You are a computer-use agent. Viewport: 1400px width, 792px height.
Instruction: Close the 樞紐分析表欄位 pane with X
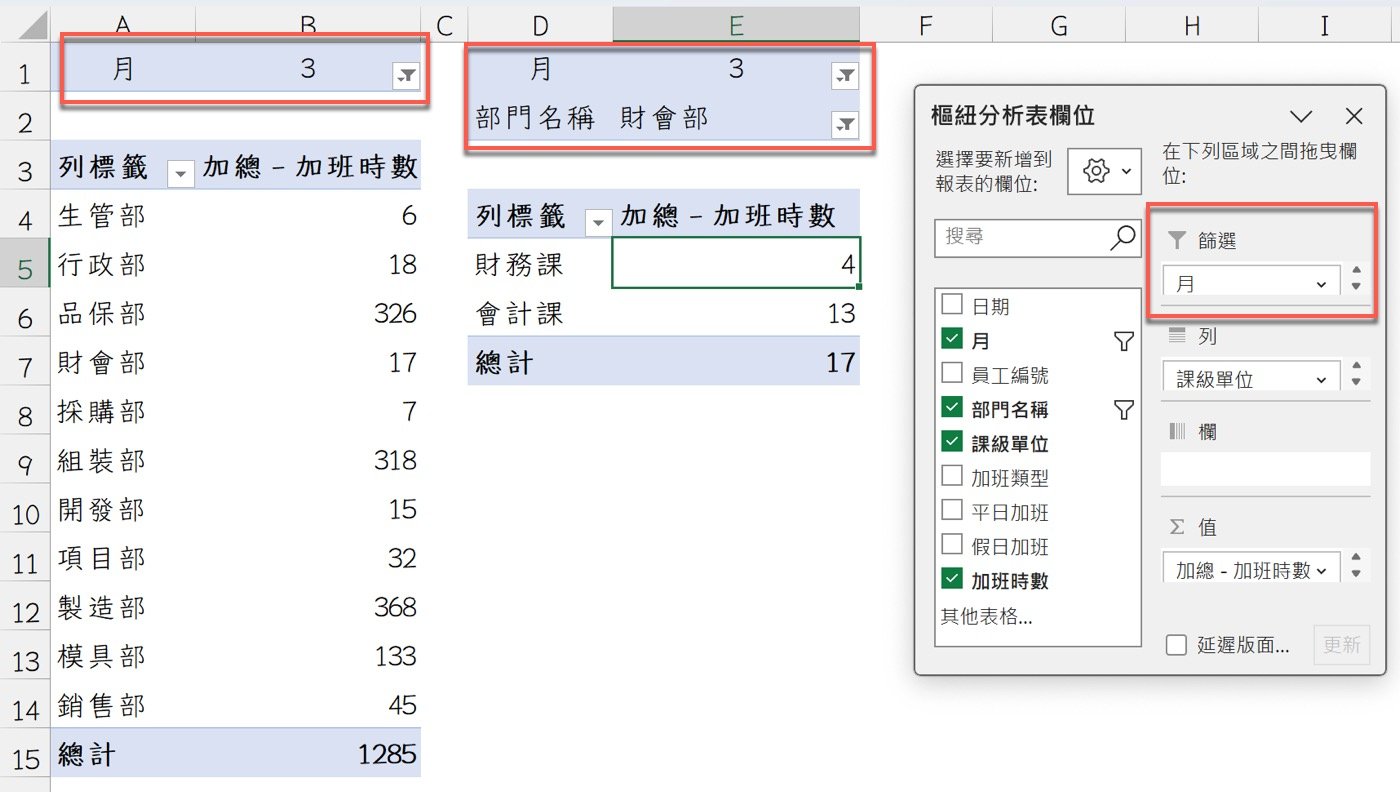point(1354,116)
